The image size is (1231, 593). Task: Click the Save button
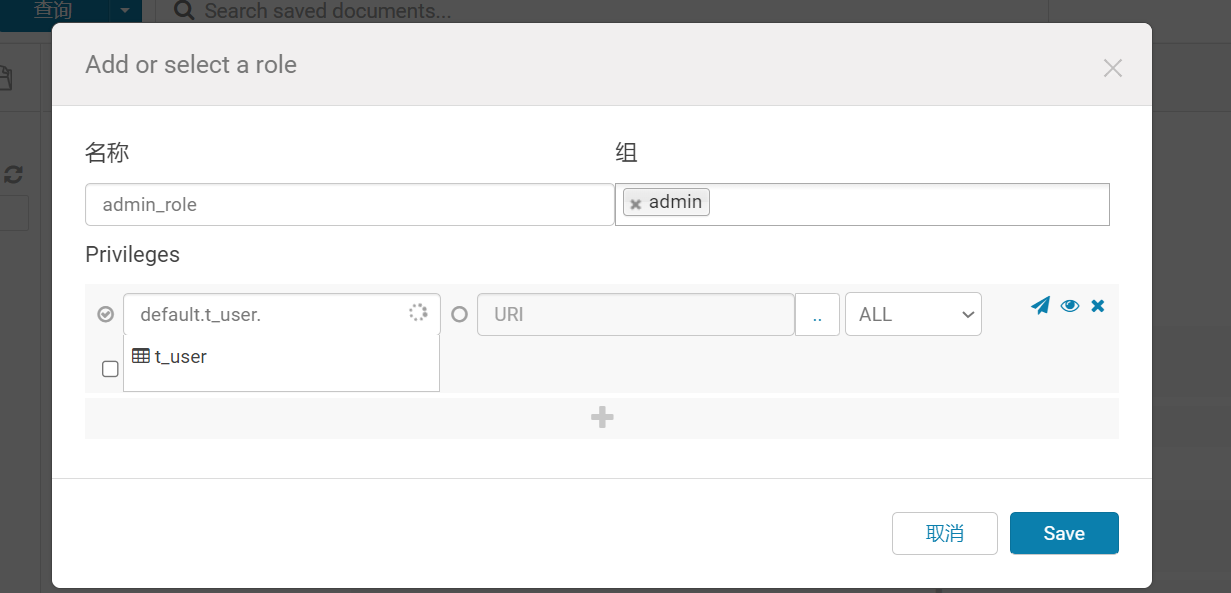coord(1064,533)
